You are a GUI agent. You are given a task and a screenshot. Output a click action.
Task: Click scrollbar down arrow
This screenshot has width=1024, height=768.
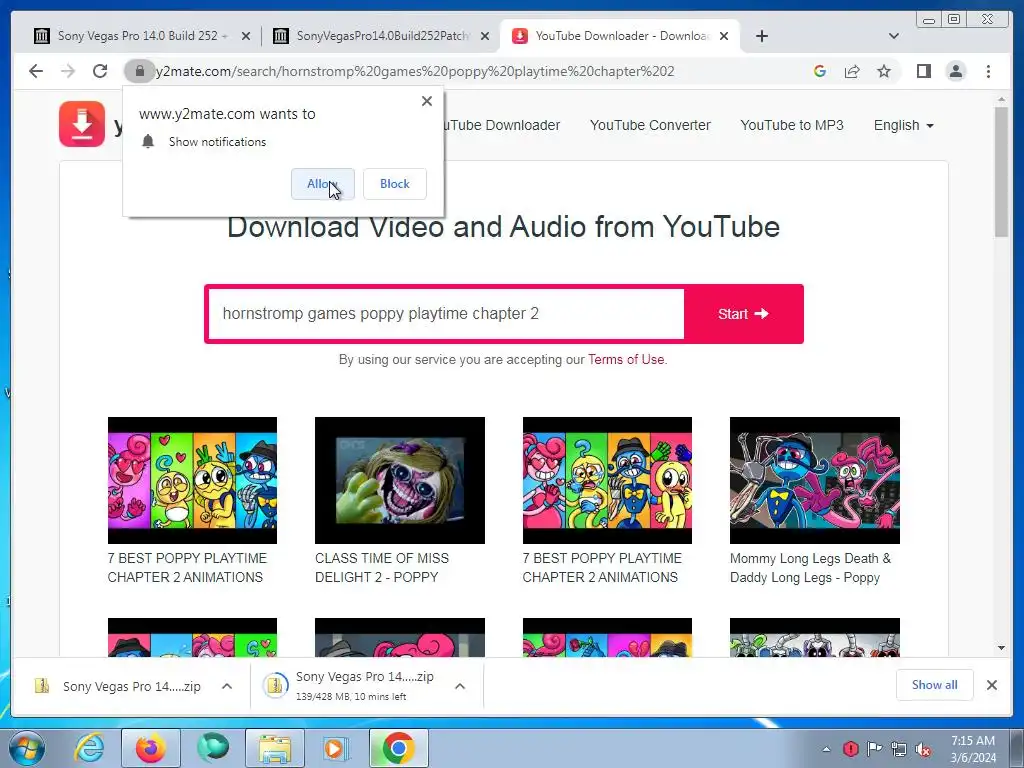1002,648
